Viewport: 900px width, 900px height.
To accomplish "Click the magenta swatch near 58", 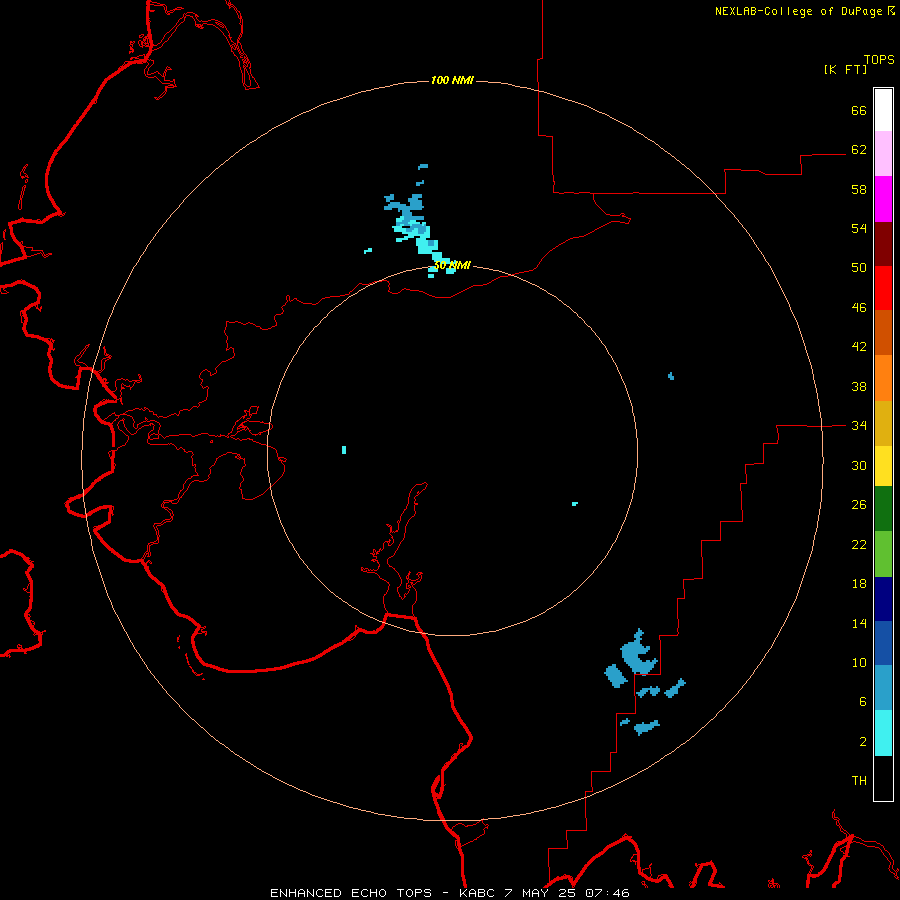I will coord(883,199).
